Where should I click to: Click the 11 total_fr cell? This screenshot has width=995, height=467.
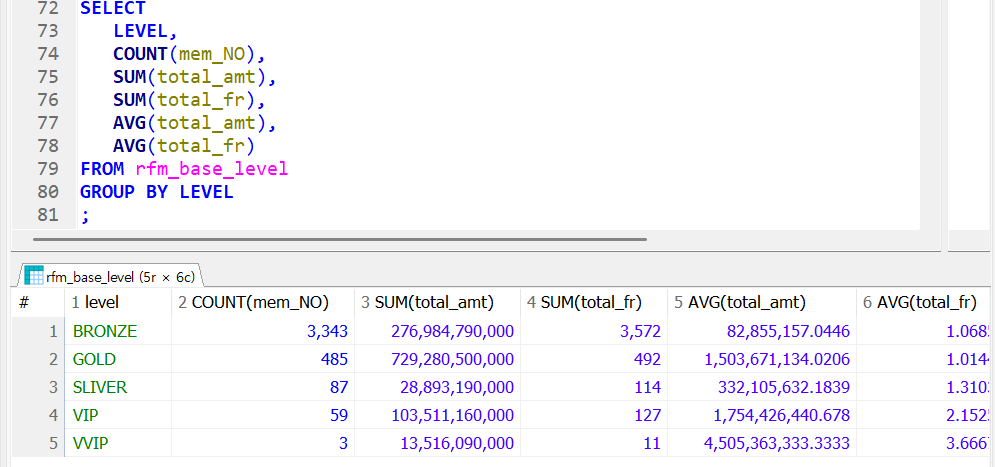coord(594,443)
